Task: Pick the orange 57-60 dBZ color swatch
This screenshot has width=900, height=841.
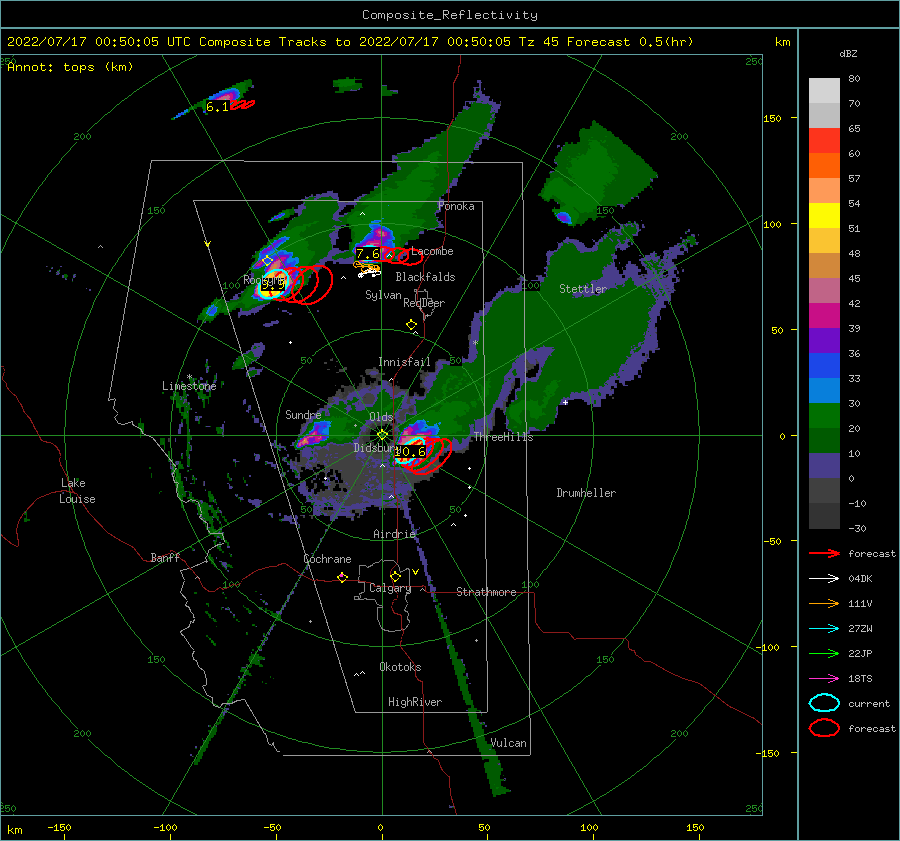Action: (x=824, y=165)
